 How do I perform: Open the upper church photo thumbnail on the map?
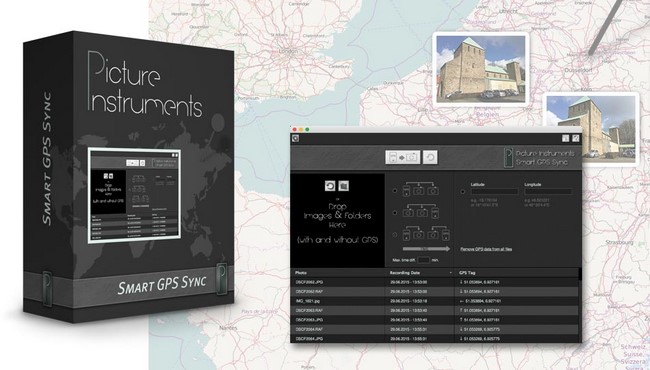[481, 68]
